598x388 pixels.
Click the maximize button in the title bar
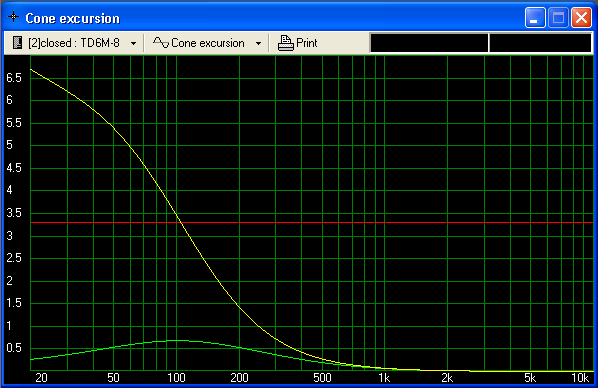click(x=558, y=18)
